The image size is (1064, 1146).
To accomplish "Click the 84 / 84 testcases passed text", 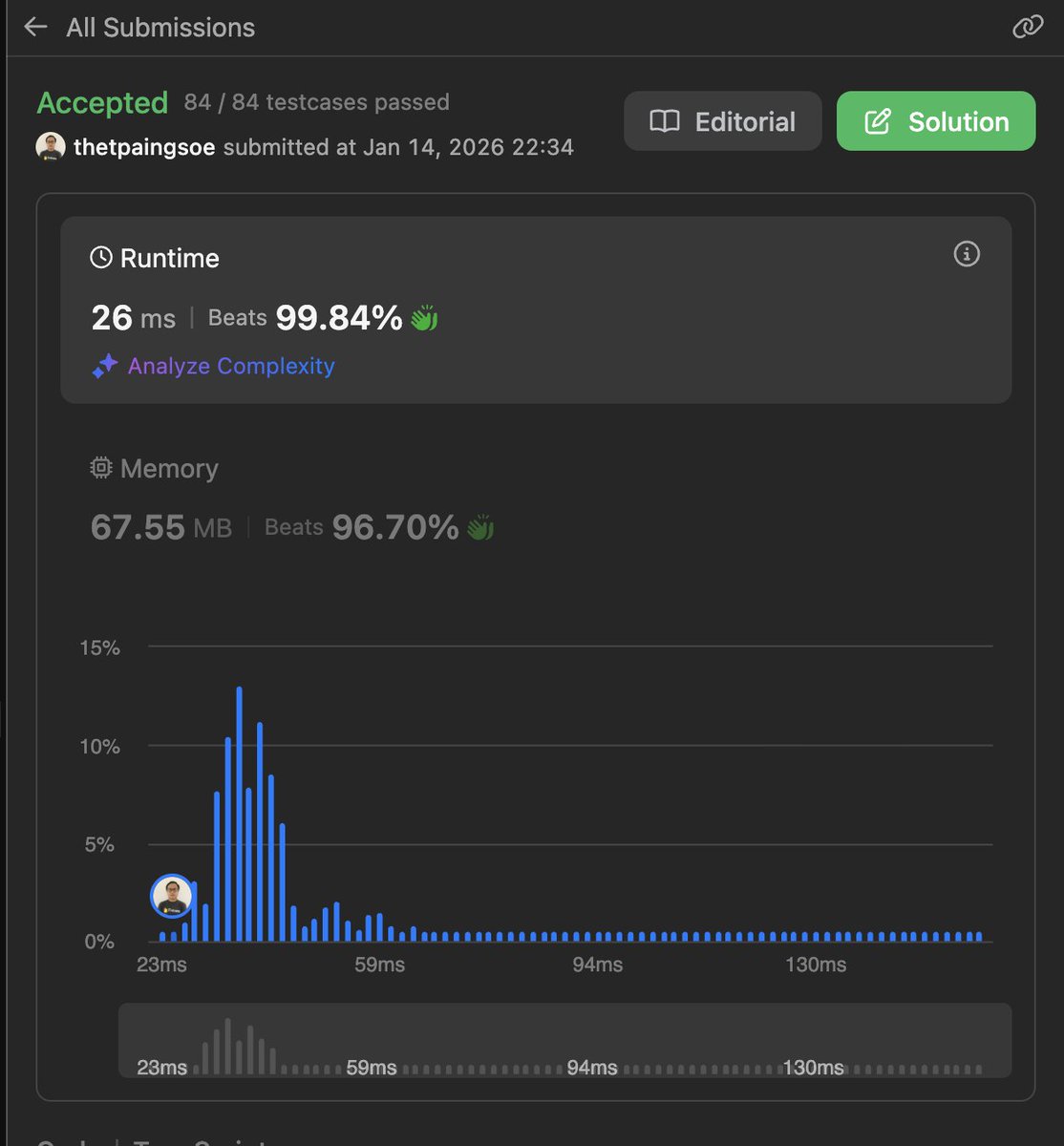I will [316, 102].
